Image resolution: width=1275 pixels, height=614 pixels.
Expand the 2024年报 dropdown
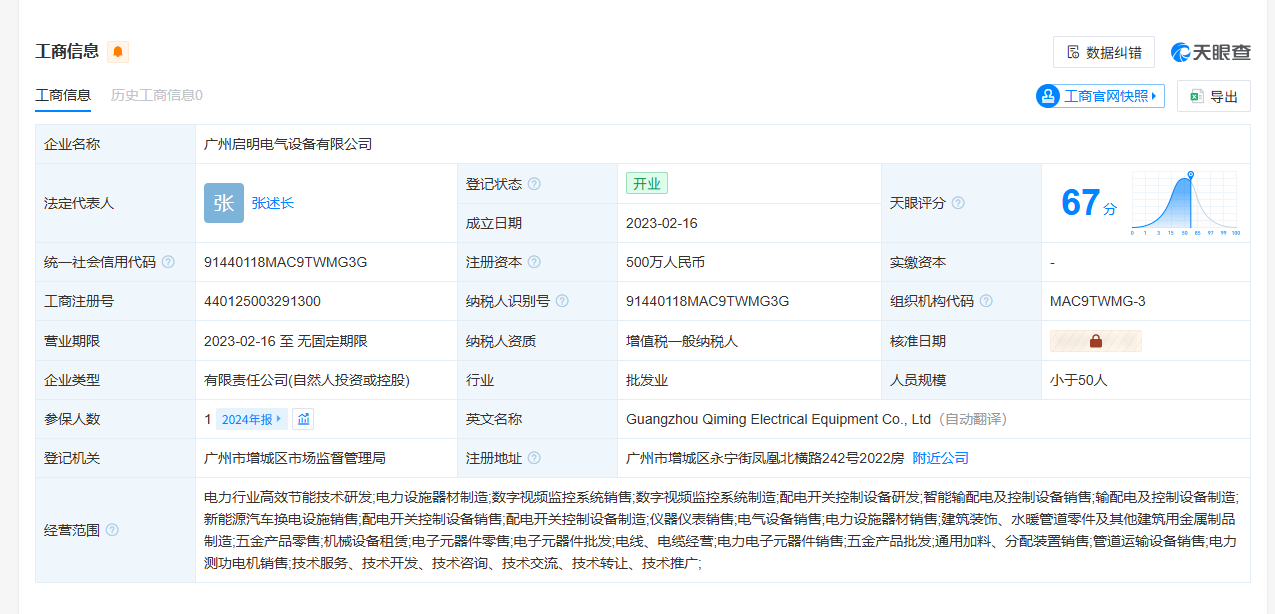point(252,419)
